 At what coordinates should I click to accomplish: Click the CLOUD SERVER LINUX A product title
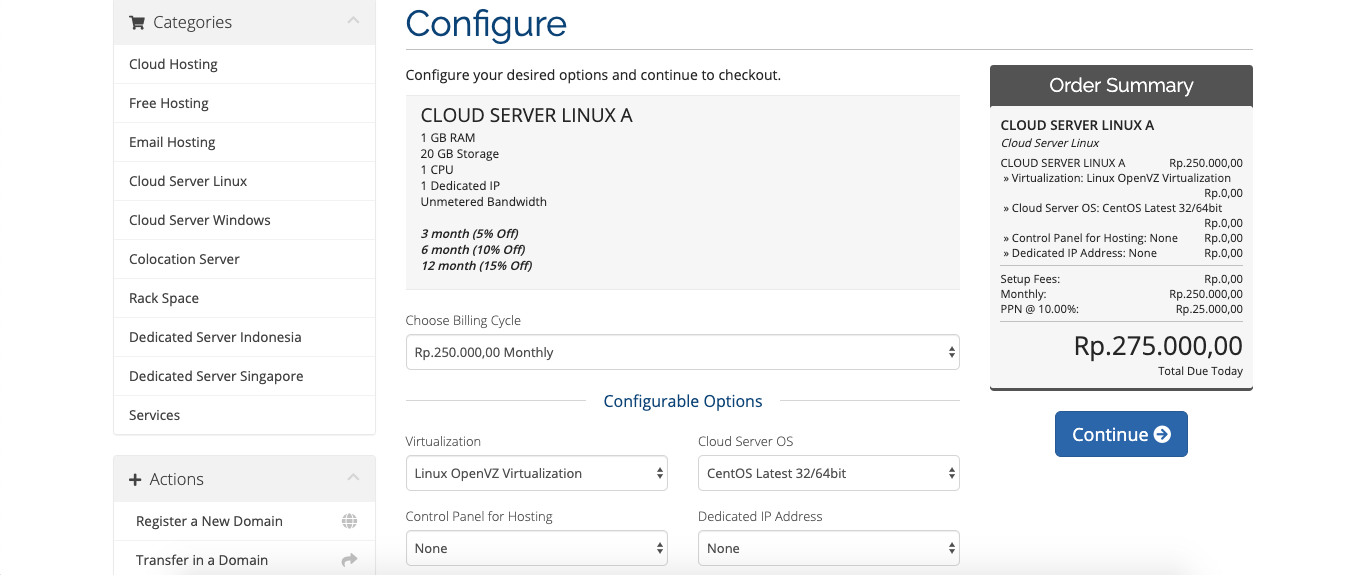[x=526, y=116]
